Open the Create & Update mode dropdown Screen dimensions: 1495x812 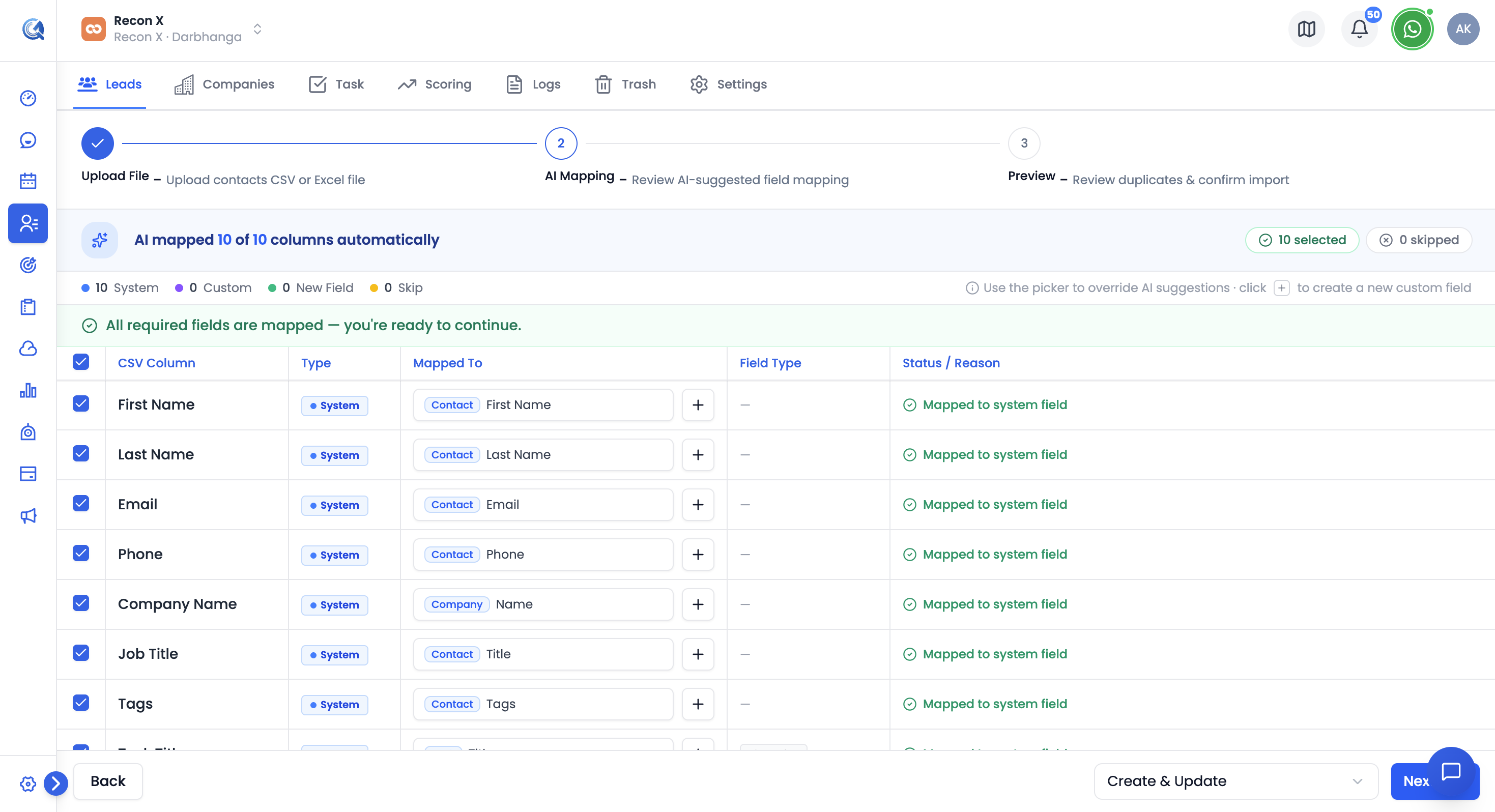pyautogui.click(x=1235, y=781)
